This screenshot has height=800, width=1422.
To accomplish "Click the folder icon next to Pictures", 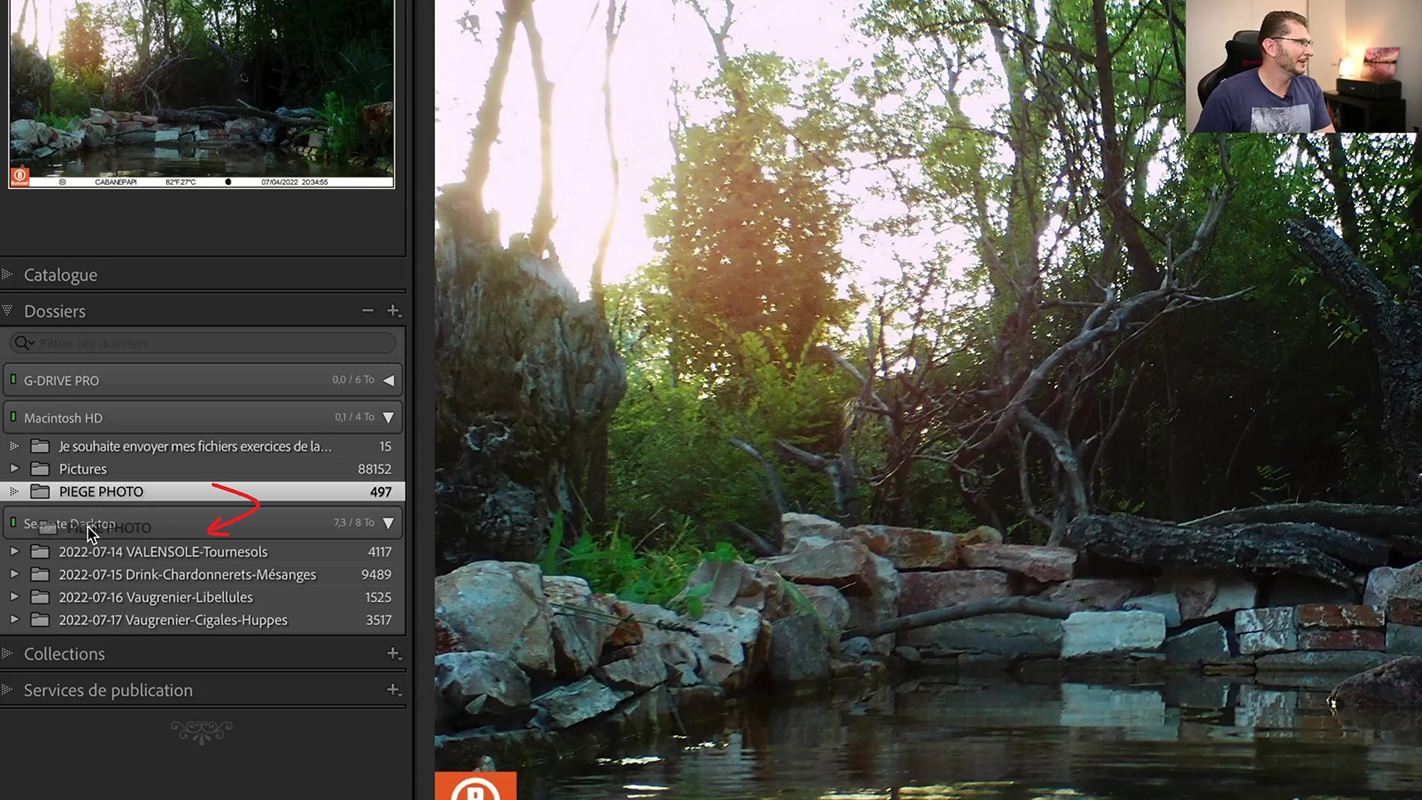I will click(40, 469).
